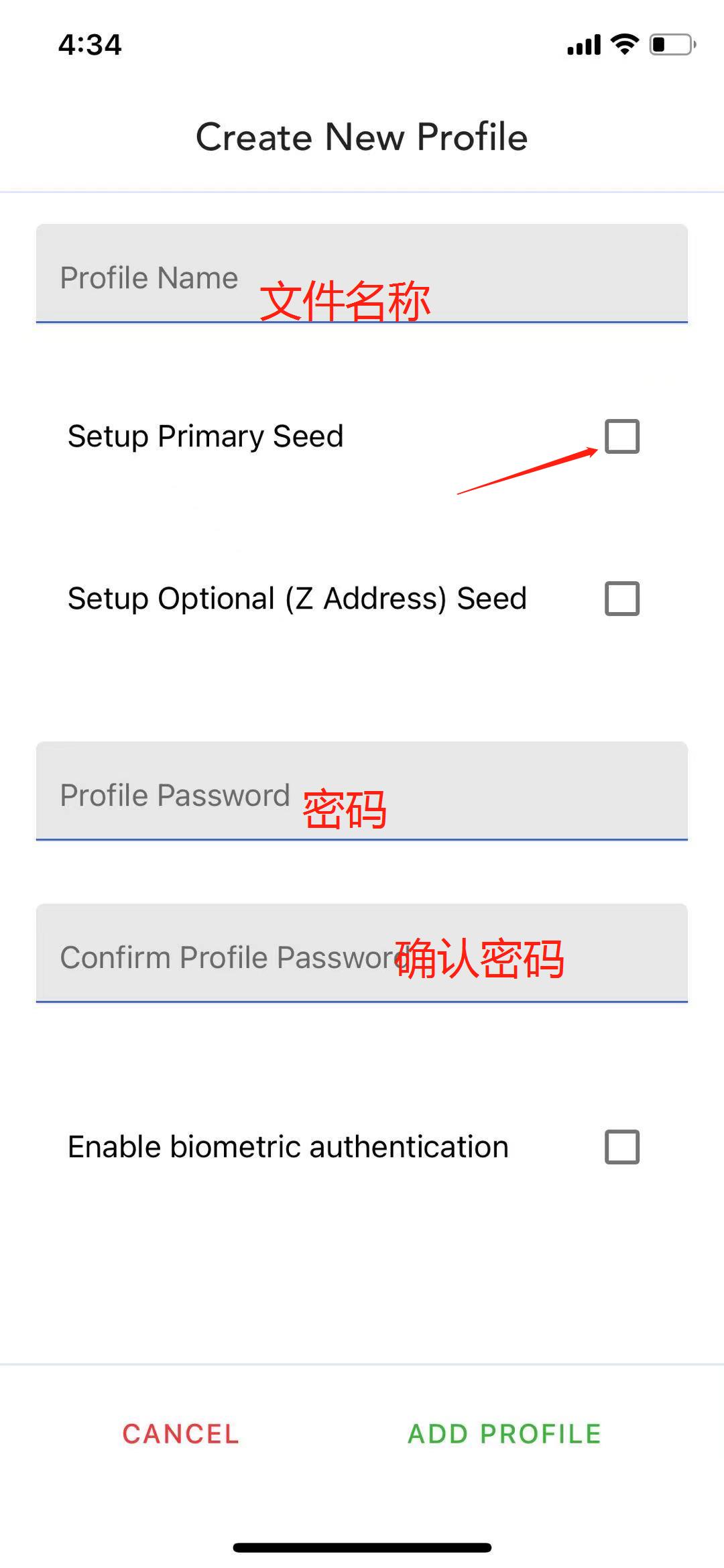Tap the cellular signal strength icon
724x1568 pixels.
point(583,45)
